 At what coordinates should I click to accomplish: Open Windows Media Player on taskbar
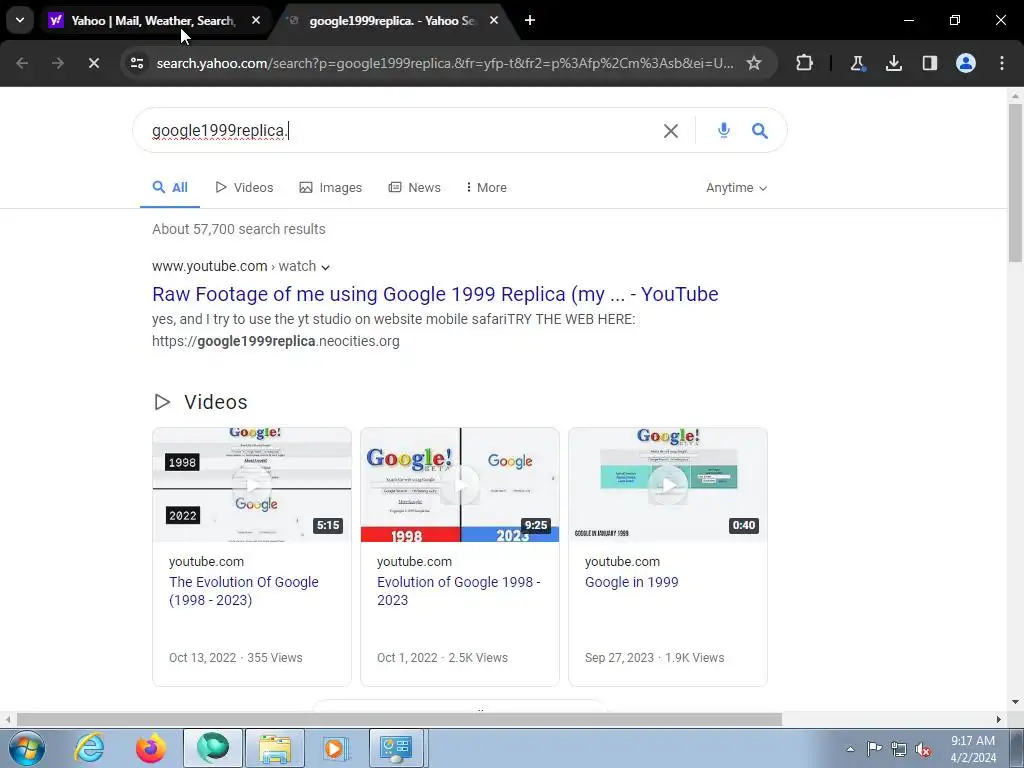pyautogui.click(x=336, y=748)
